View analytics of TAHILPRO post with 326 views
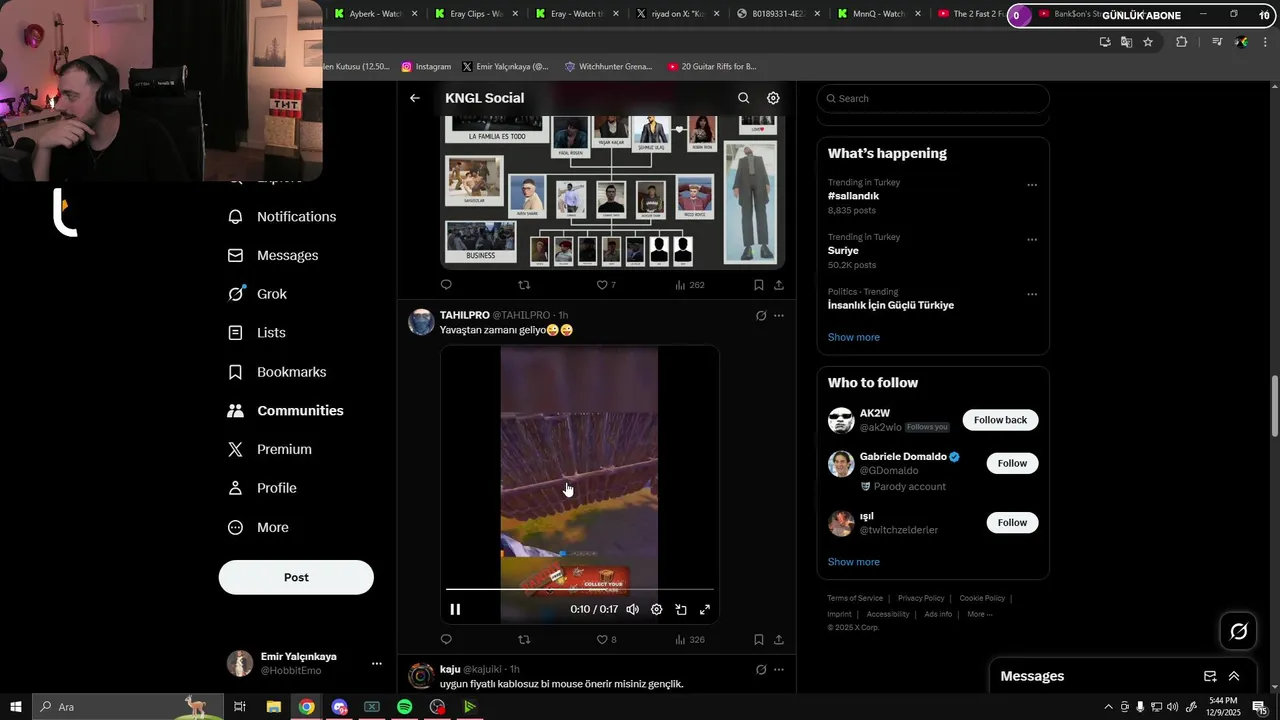 [x=690, y=639]
